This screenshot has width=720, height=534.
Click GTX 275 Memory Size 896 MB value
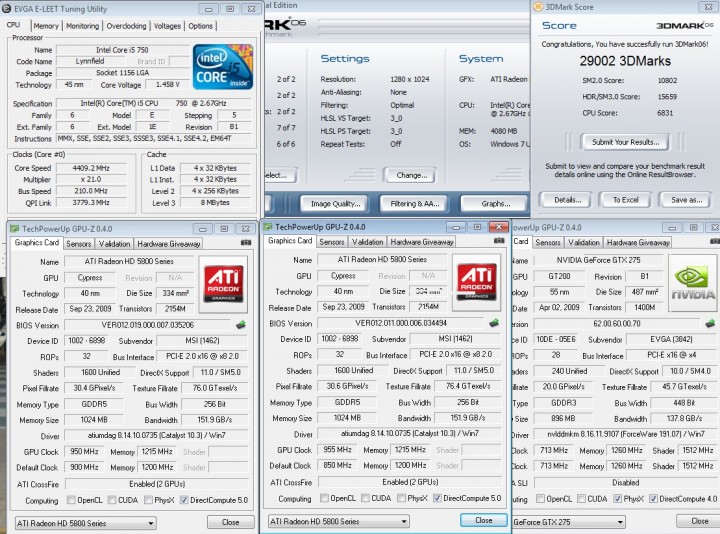tap(563, 419)
